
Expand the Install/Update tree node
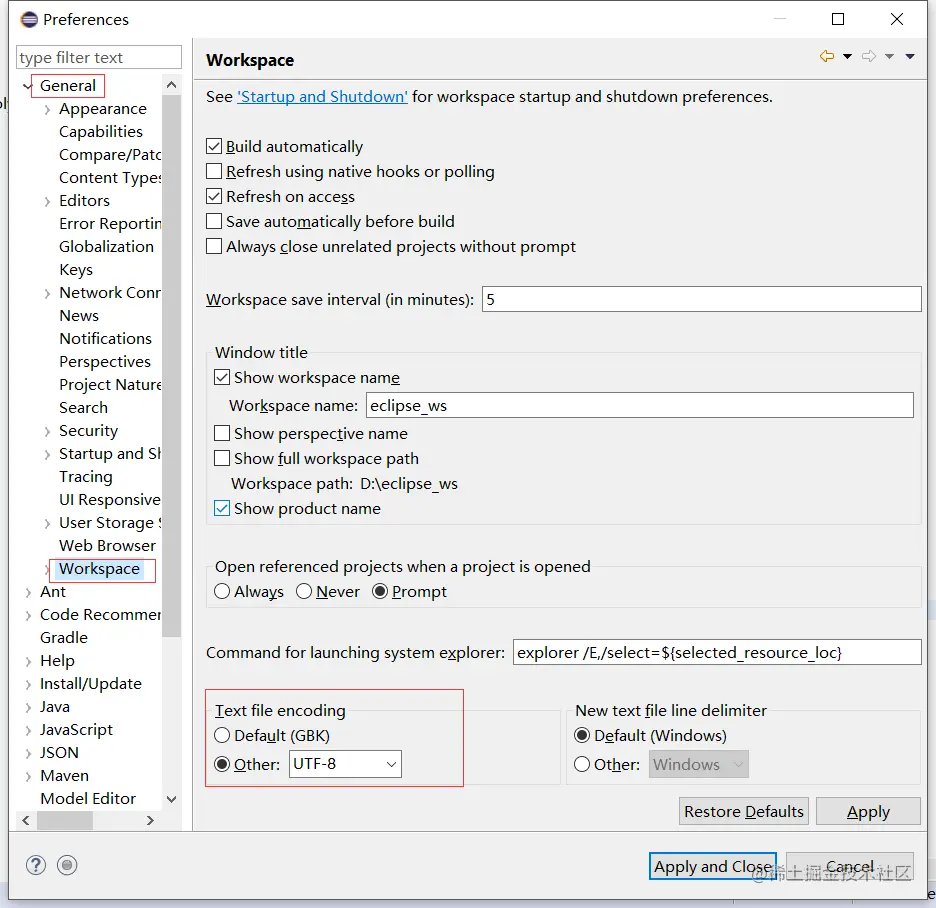coord(28,685)
